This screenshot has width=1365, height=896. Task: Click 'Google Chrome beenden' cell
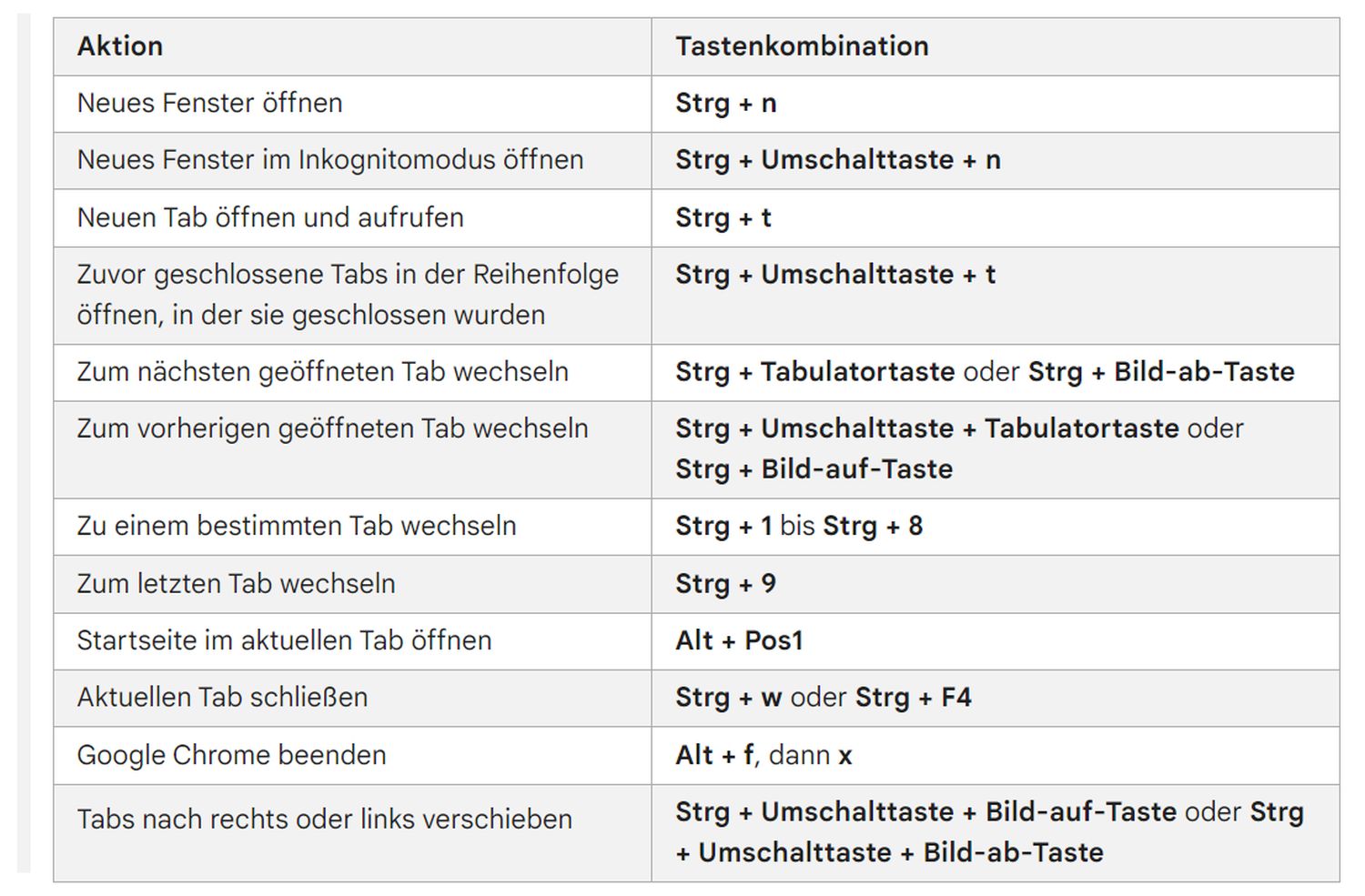(231, 755)
